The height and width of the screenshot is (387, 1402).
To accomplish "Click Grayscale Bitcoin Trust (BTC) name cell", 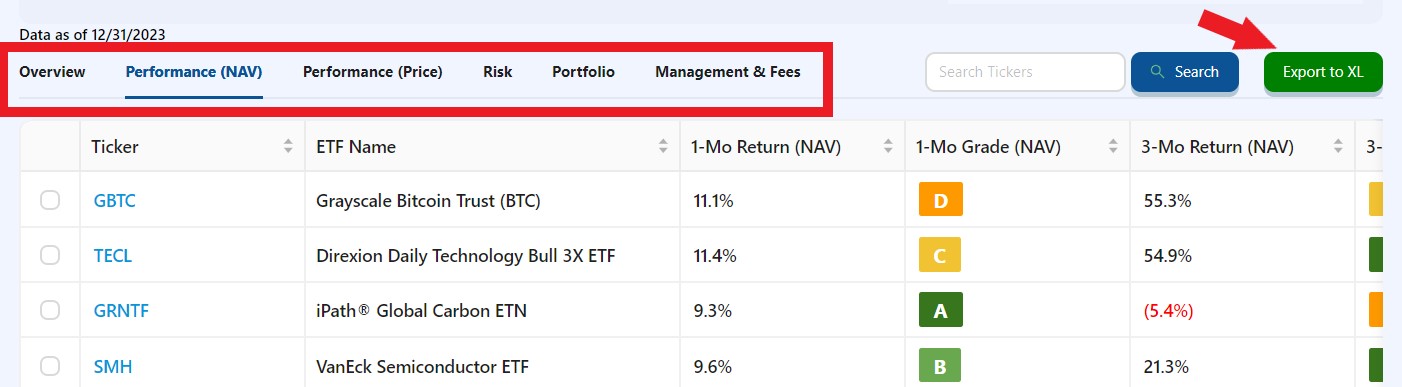I will click(428, 201).
